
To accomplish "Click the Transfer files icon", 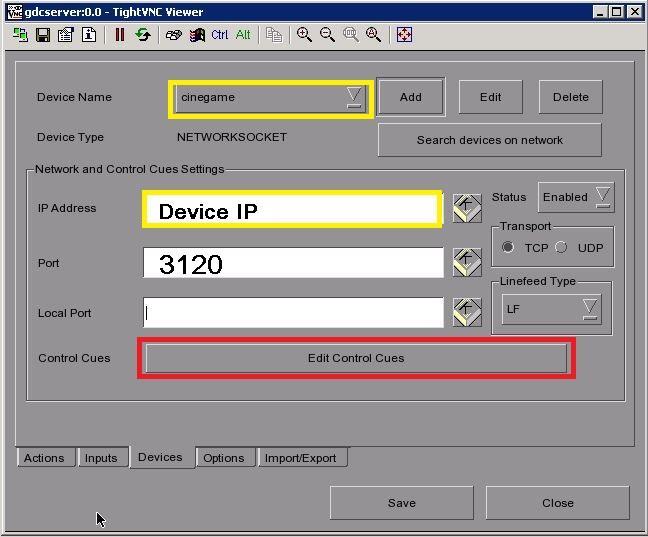I will pos(274,35).
